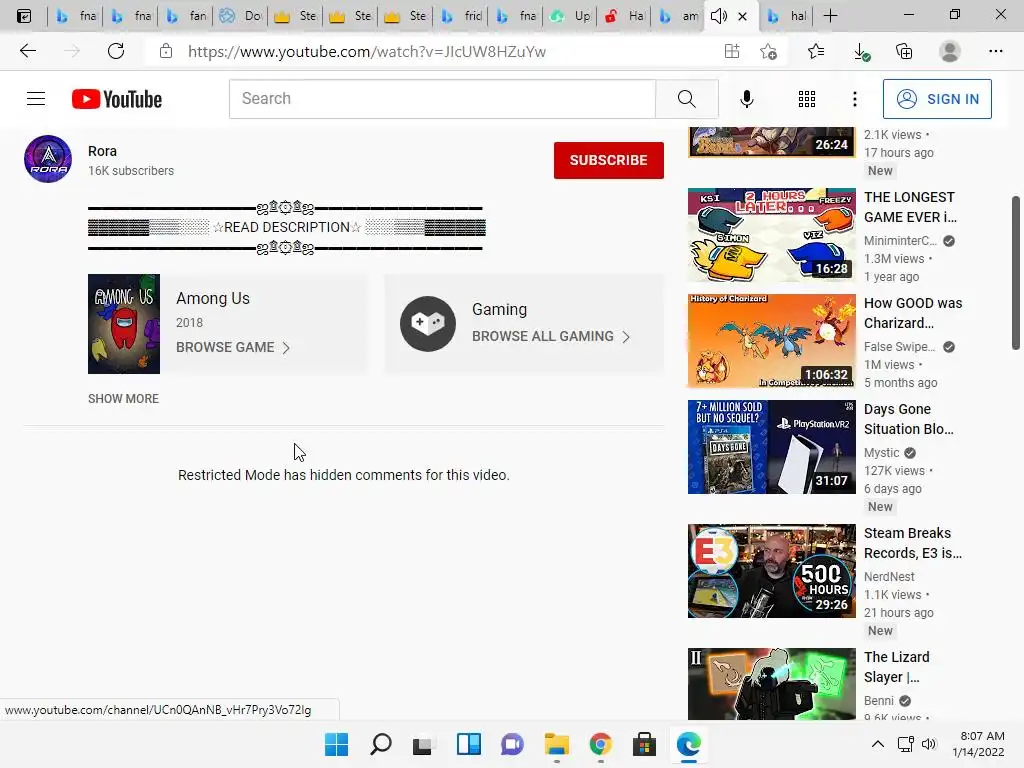This screenshot has height=768, width=1024.
Task: Launch Google Chrome from taskbar
Action: coord(600,744)
